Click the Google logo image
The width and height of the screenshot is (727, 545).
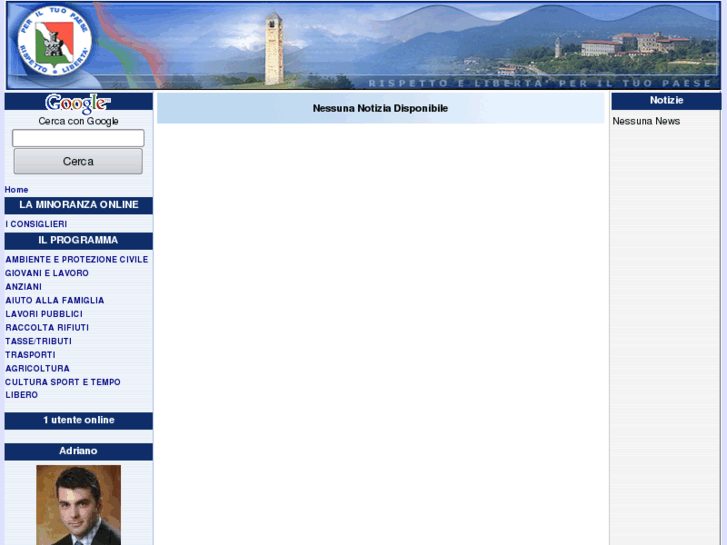tap(78, 103)
